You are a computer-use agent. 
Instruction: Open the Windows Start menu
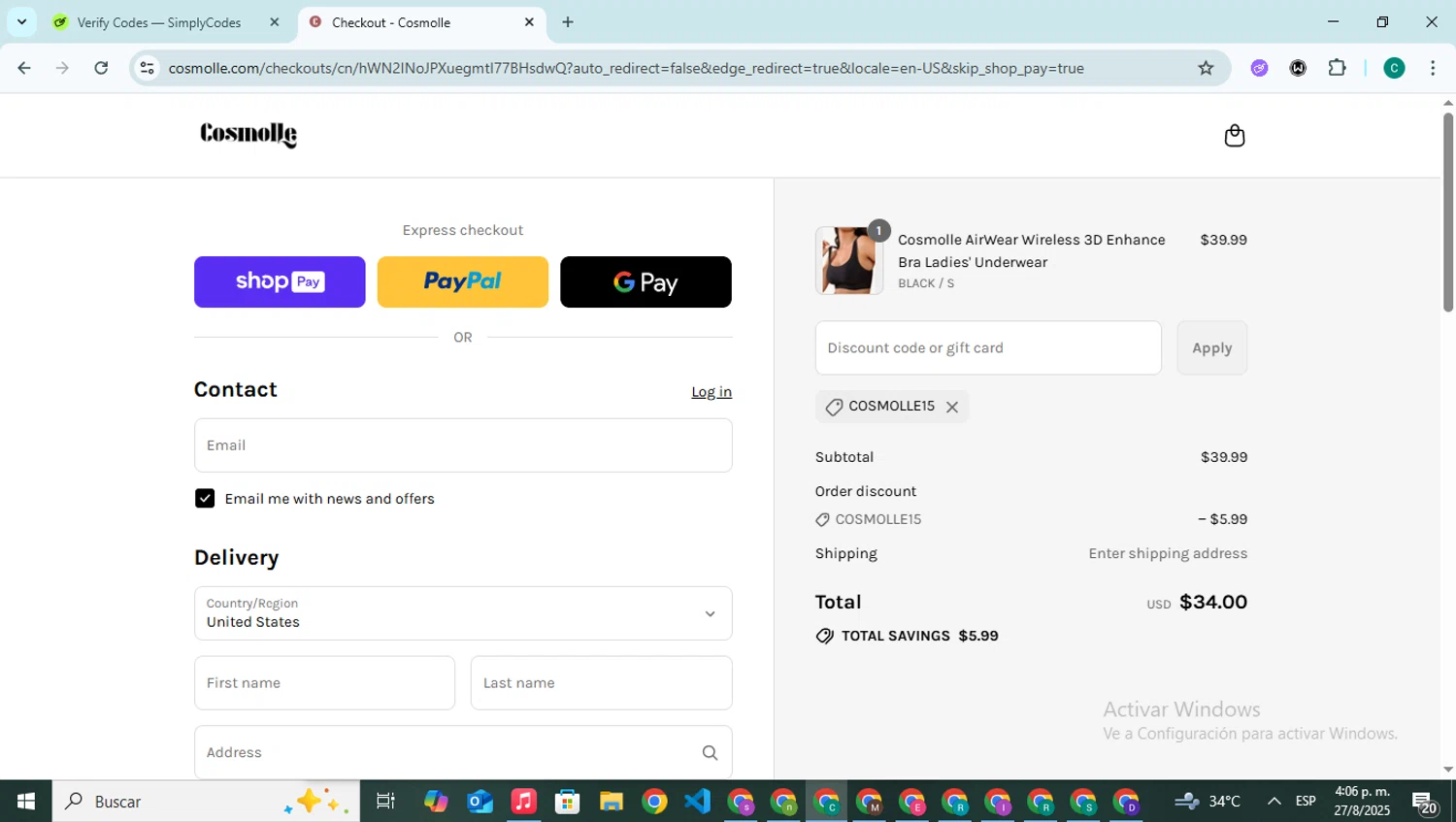[26, 802]
